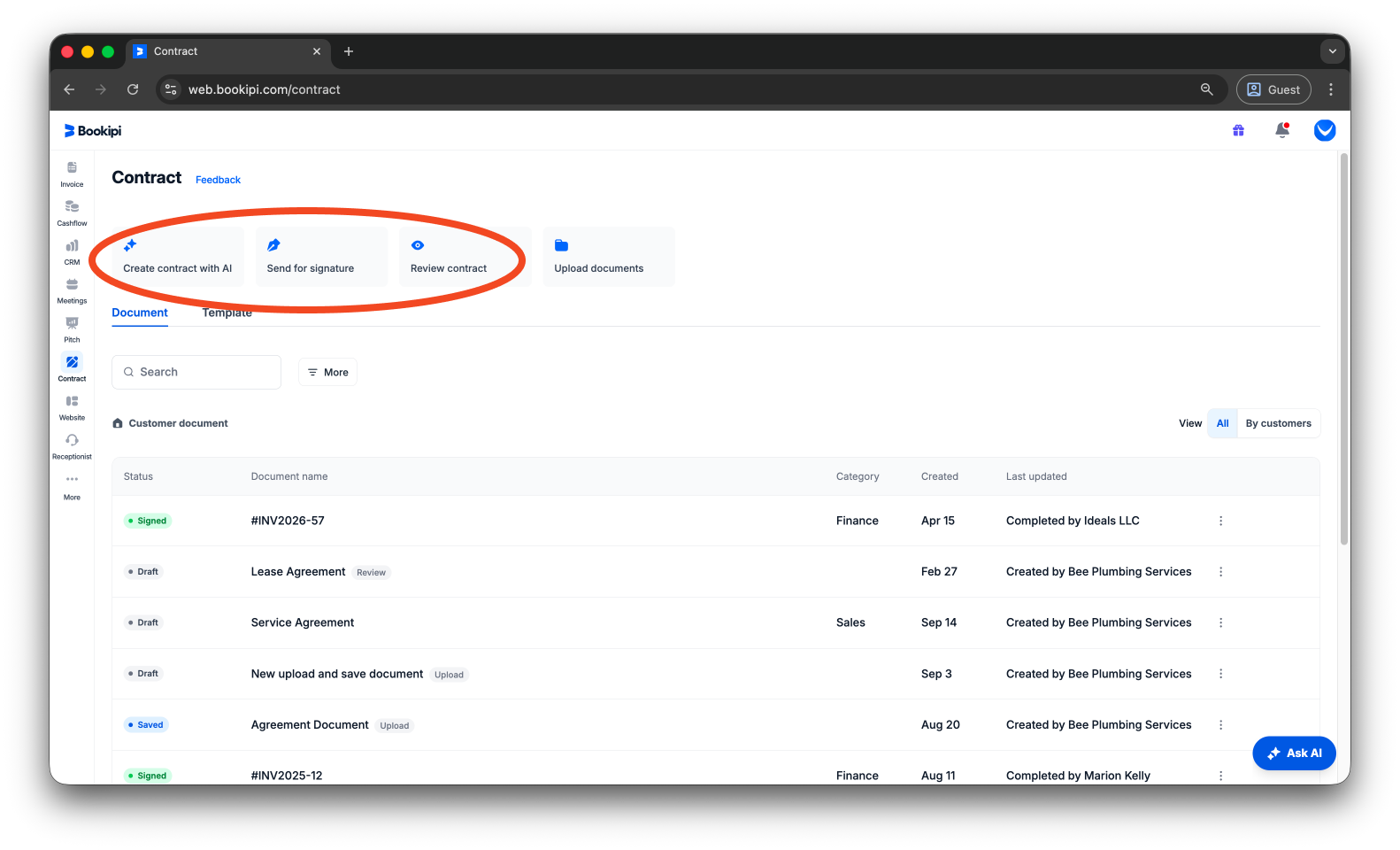Click the Document name column header
The width and height of the screenshot is (1400, 850).
tap(289, 476)
